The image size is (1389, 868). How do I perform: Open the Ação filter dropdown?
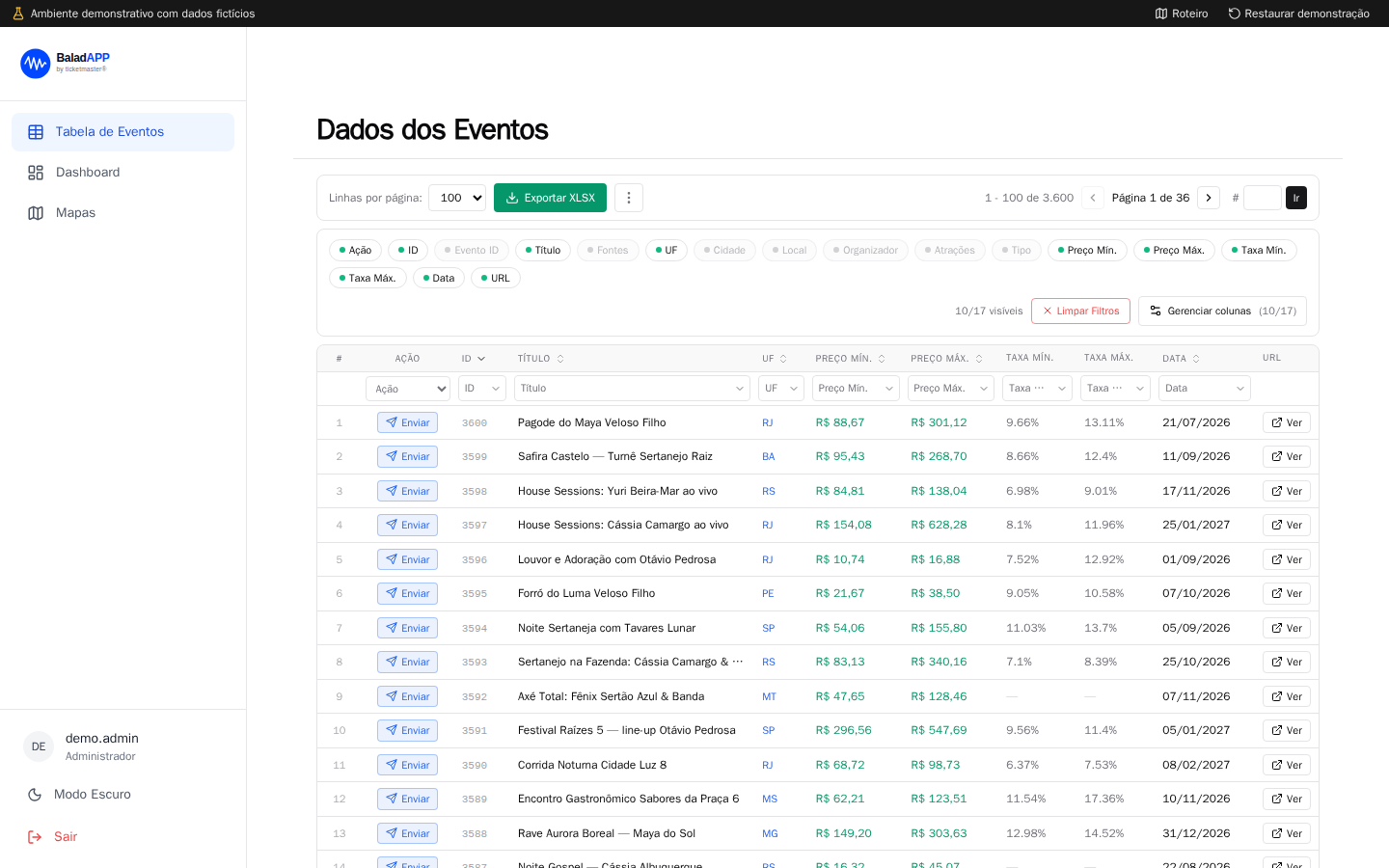click(x=408, y=389)
